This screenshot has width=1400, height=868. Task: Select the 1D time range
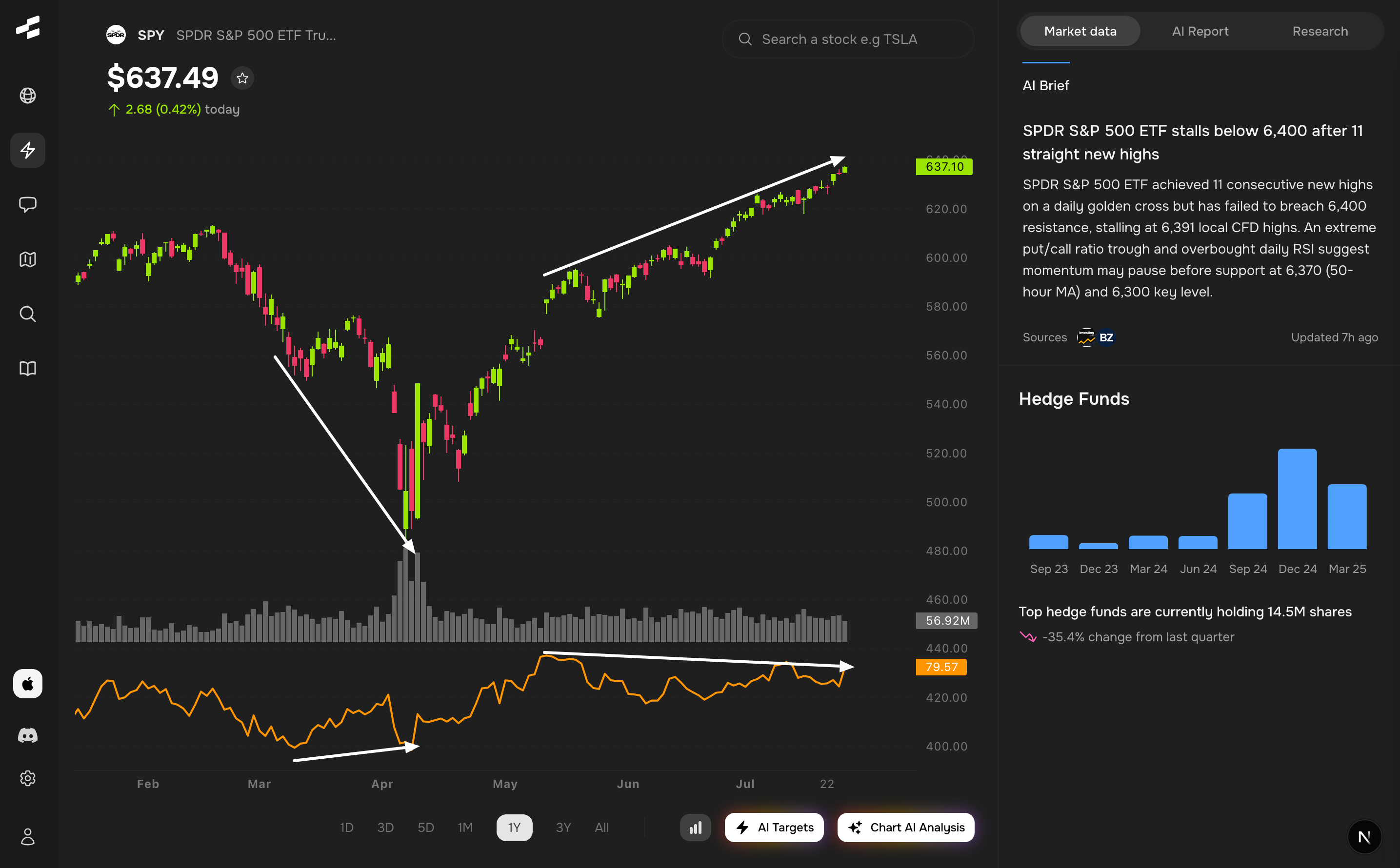coord(346,827)
